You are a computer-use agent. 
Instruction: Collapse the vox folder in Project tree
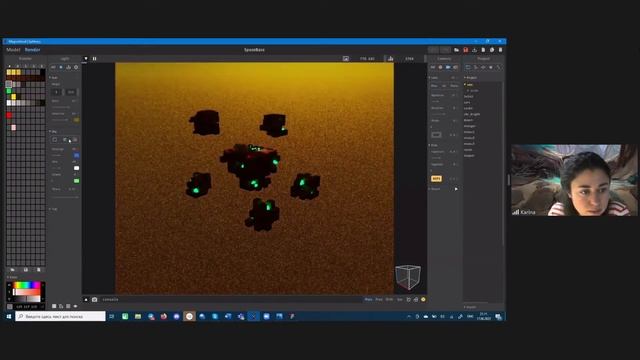pyautogui.click(x=469, y=84)
